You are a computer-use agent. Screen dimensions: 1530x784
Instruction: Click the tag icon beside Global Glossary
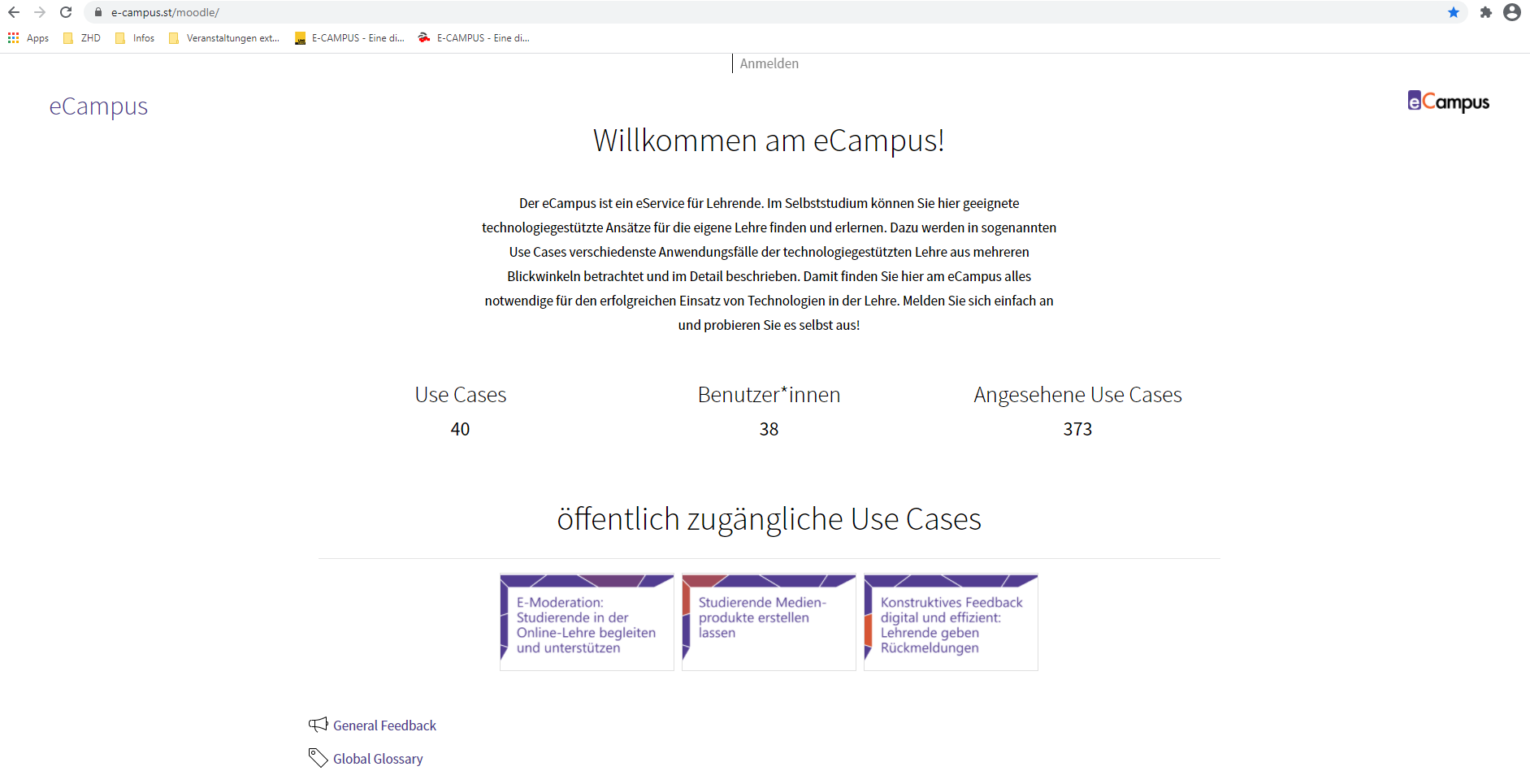(318, 758)
